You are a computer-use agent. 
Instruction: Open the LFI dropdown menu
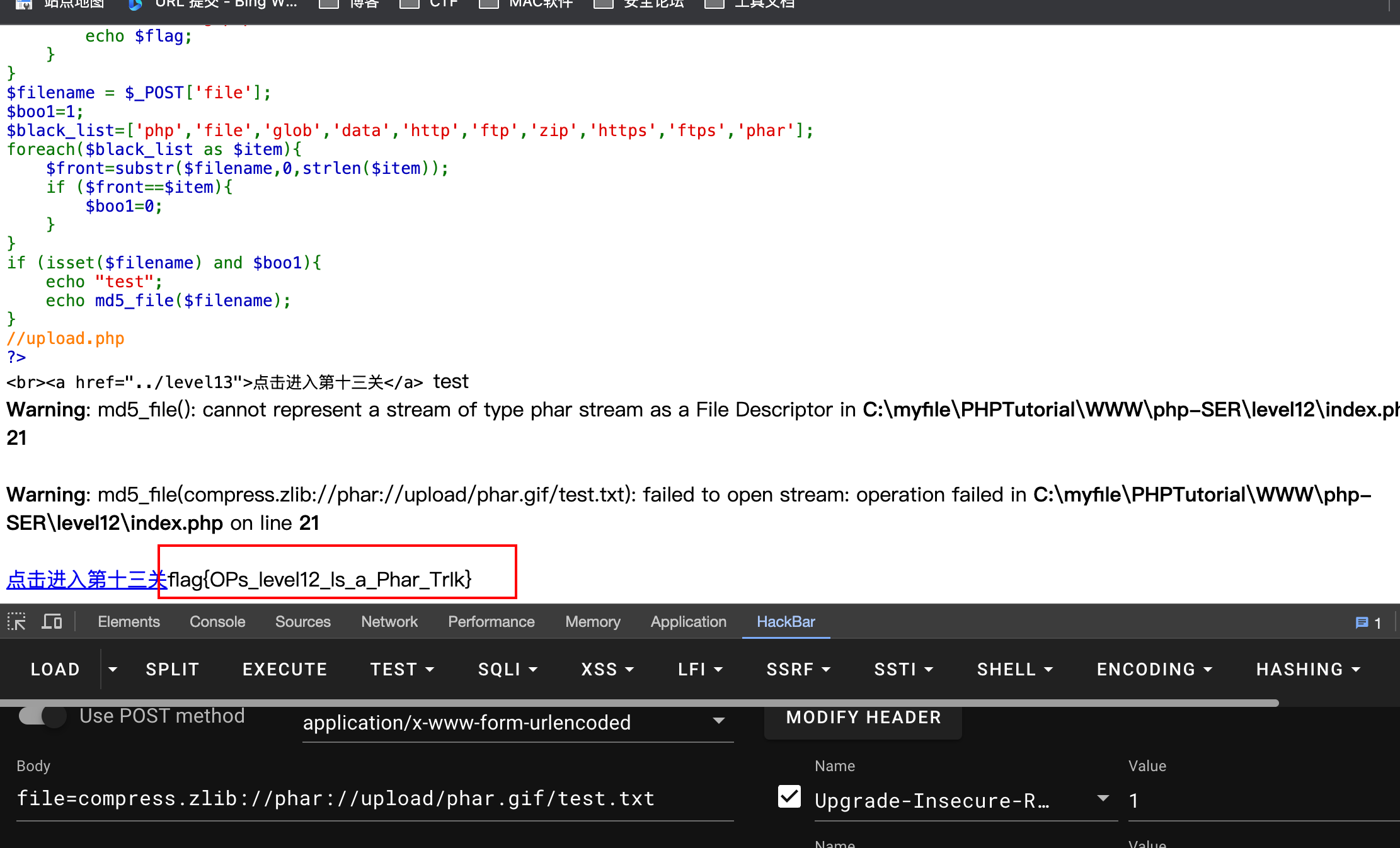coord(700,669)
